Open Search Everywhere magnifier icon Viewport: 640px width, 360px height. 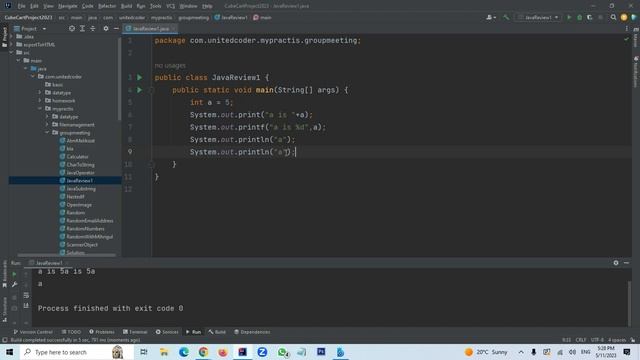pyautogui.click(x=613, y=18)
